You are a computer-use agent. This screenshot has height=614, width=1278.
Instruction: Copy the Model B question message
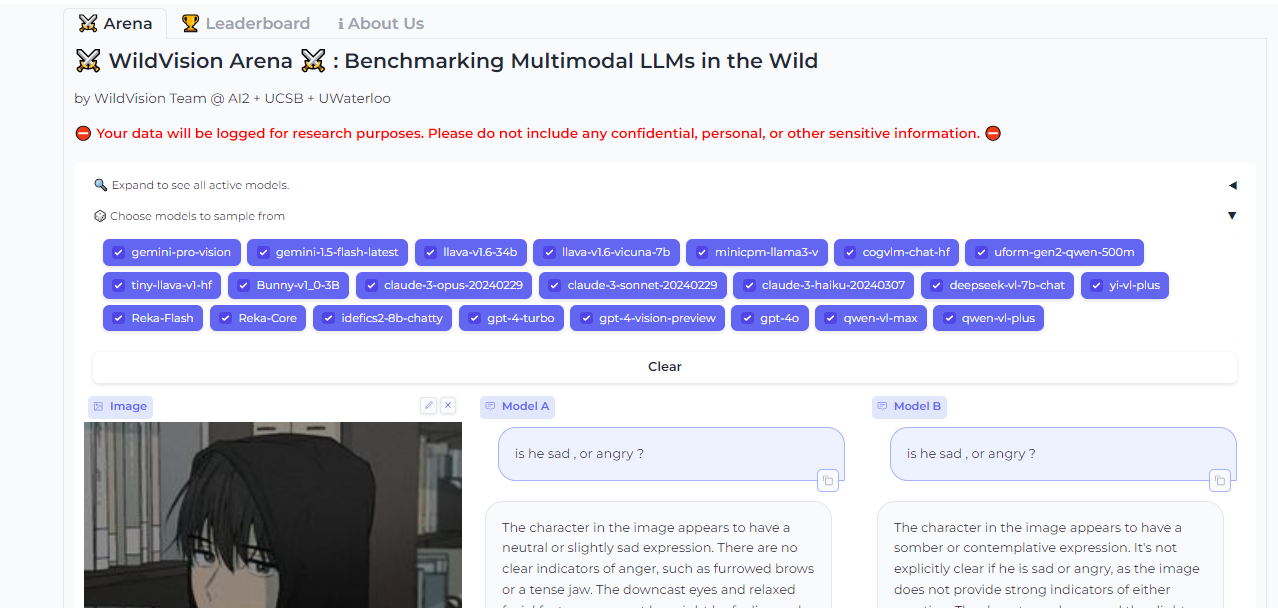click(x=1219, y=481)
